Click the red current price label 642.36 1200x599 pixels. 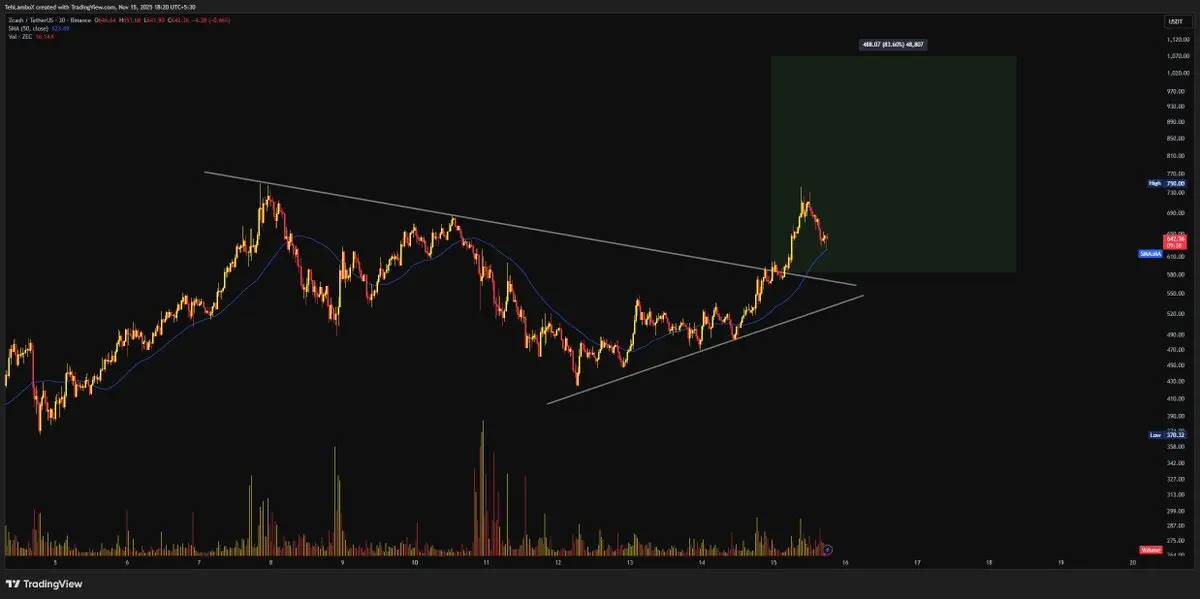1175,242
